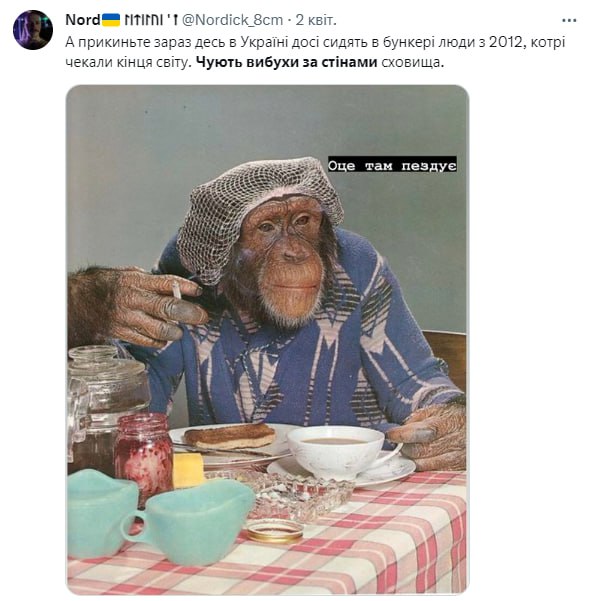The image size is (590, 601).
Task: Click the white tea cup with saucer
Action: (x=340, y=452)
